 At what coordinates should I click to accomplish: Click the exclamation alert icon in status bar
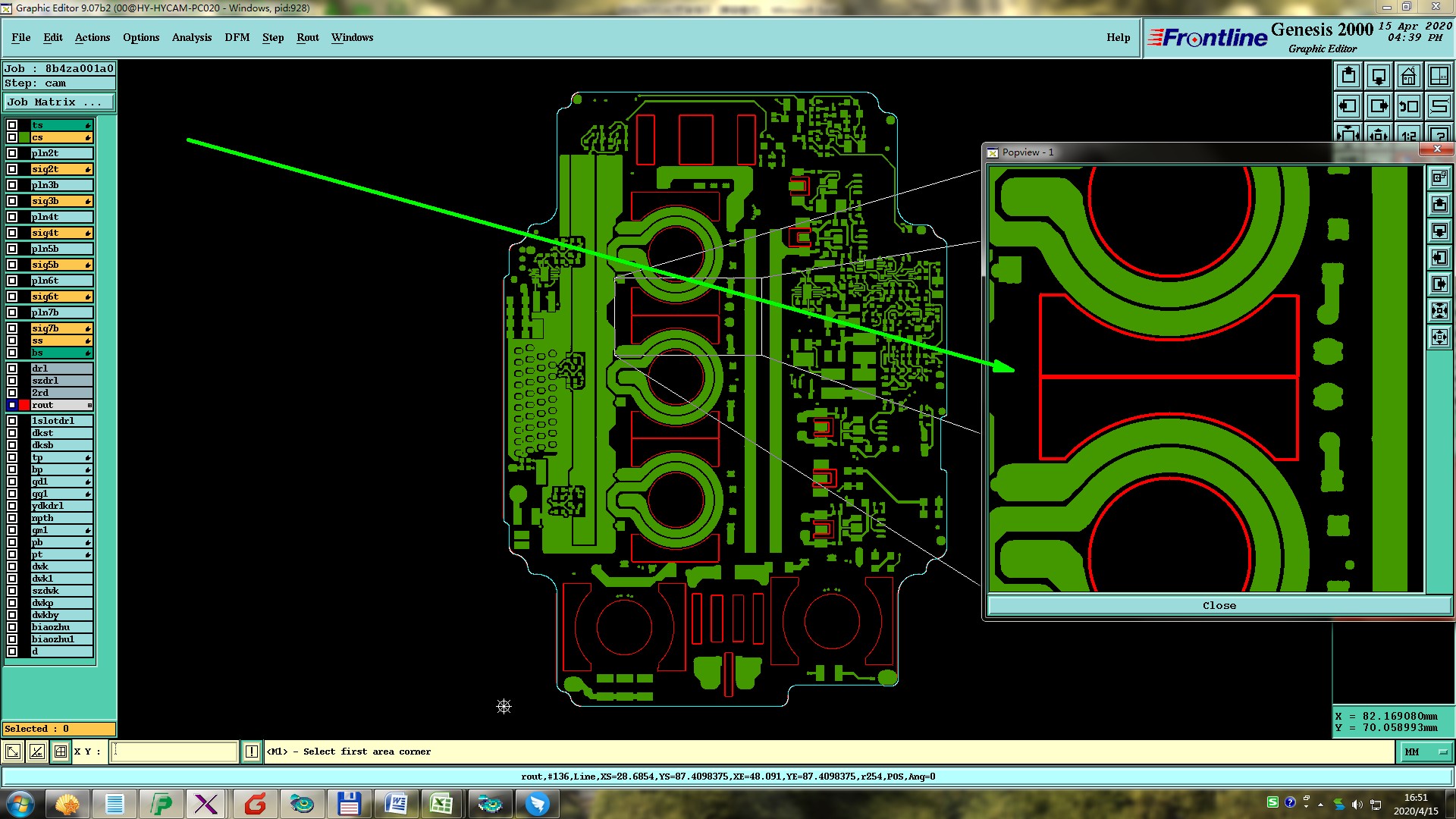[252, 752]
